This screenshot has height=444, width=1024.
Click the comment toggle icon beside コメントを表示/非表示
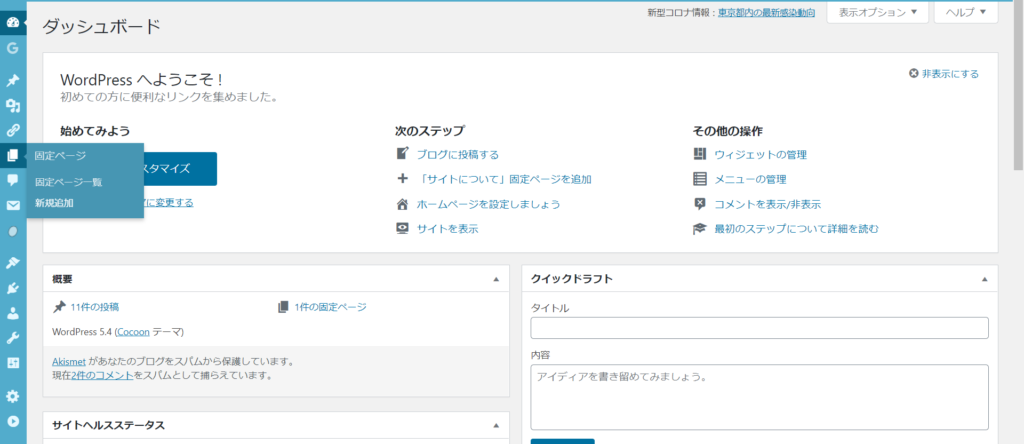point(700,204)
